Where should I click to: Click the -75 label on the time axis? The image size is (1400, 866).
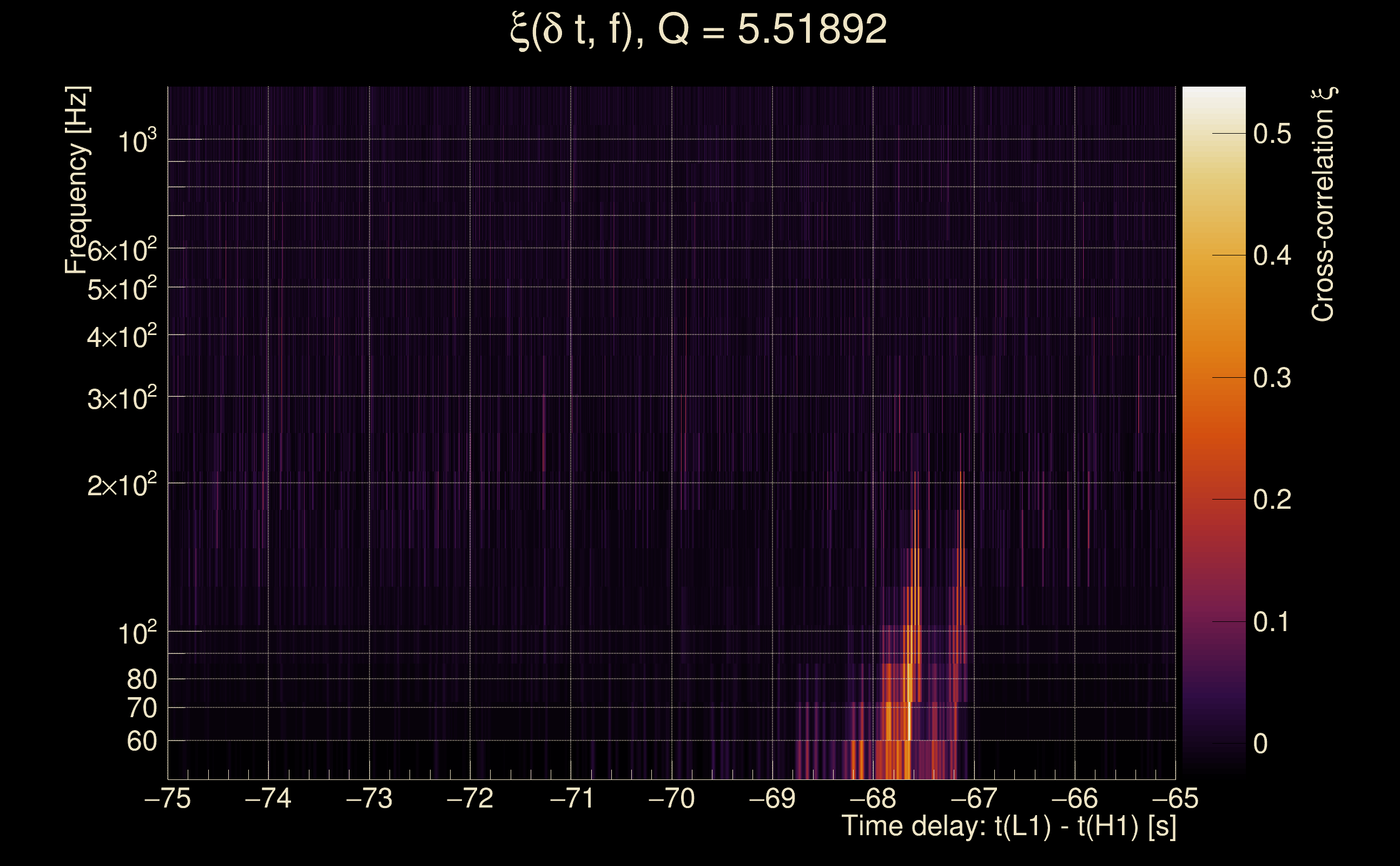point(168,798)
